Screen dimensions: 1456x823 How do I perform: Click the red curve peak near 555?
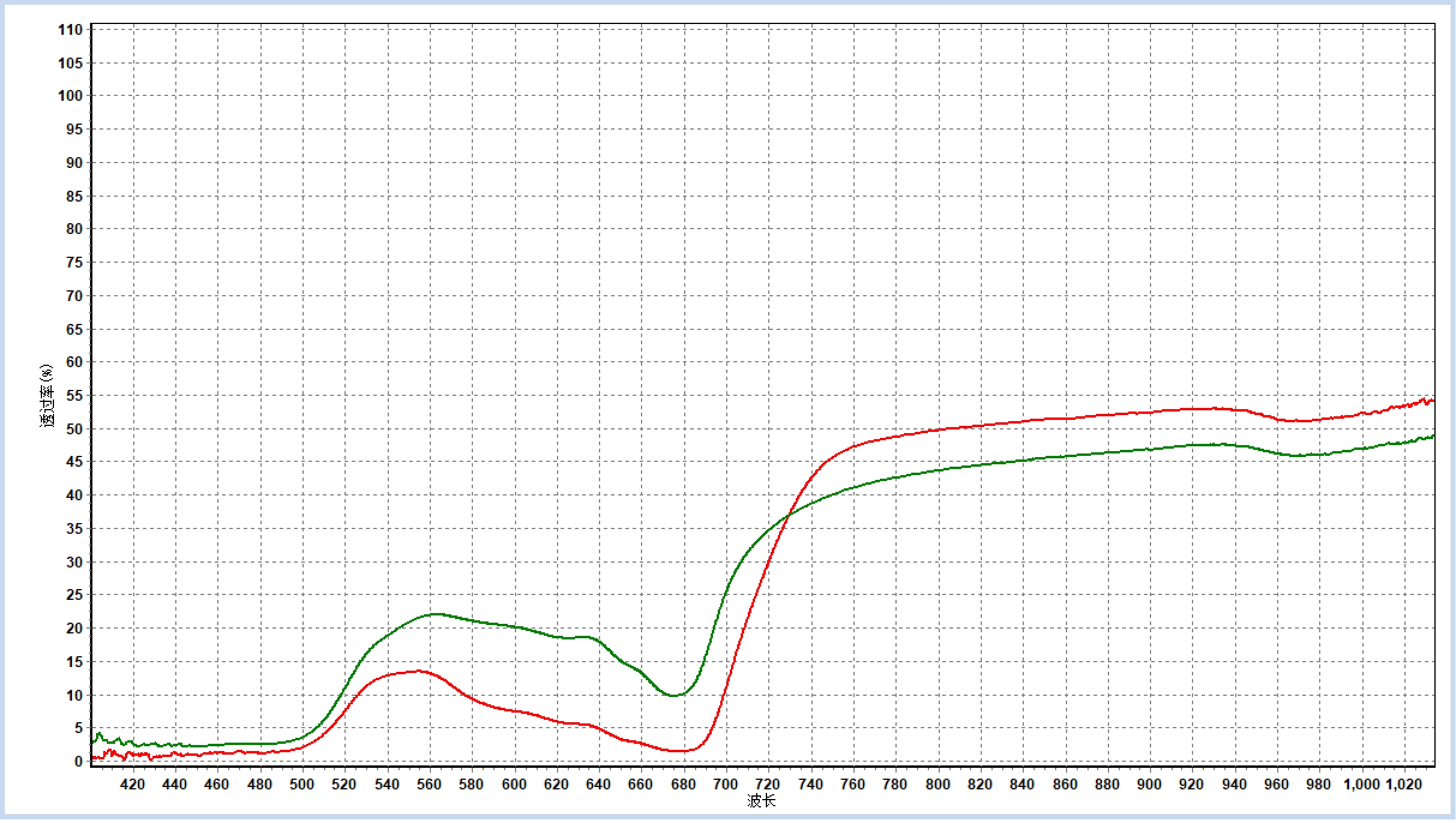click(x=420, y=671)
